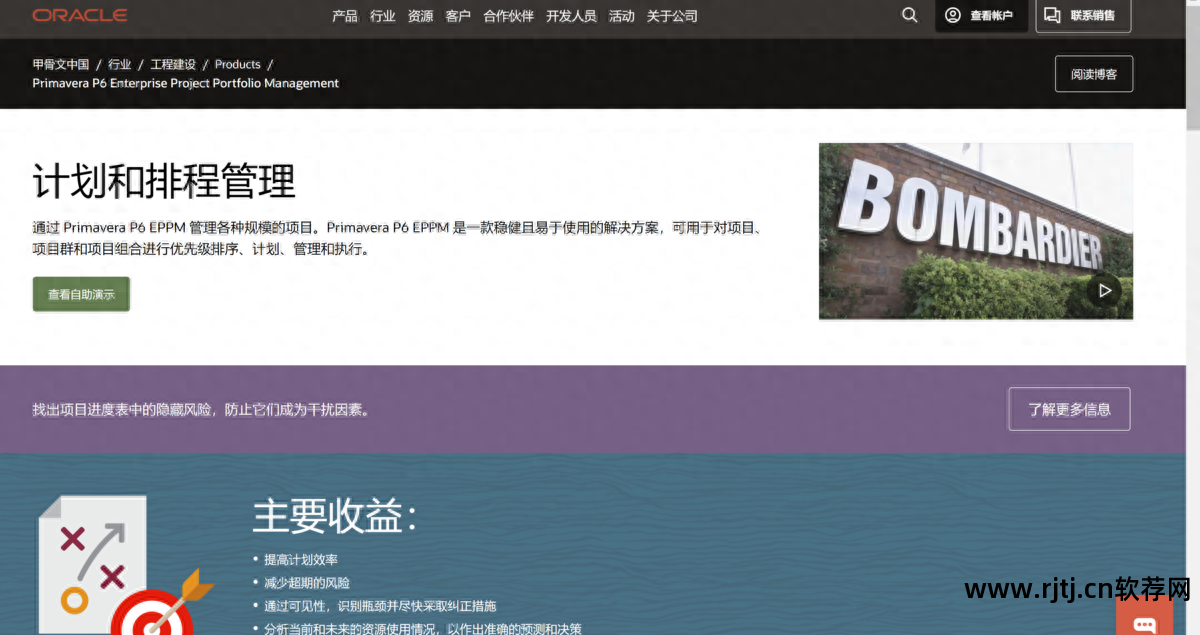The width and height of the screenshot is (1200, 635).
Task: Open the 产品 menu
Action: tap(344, 15)
